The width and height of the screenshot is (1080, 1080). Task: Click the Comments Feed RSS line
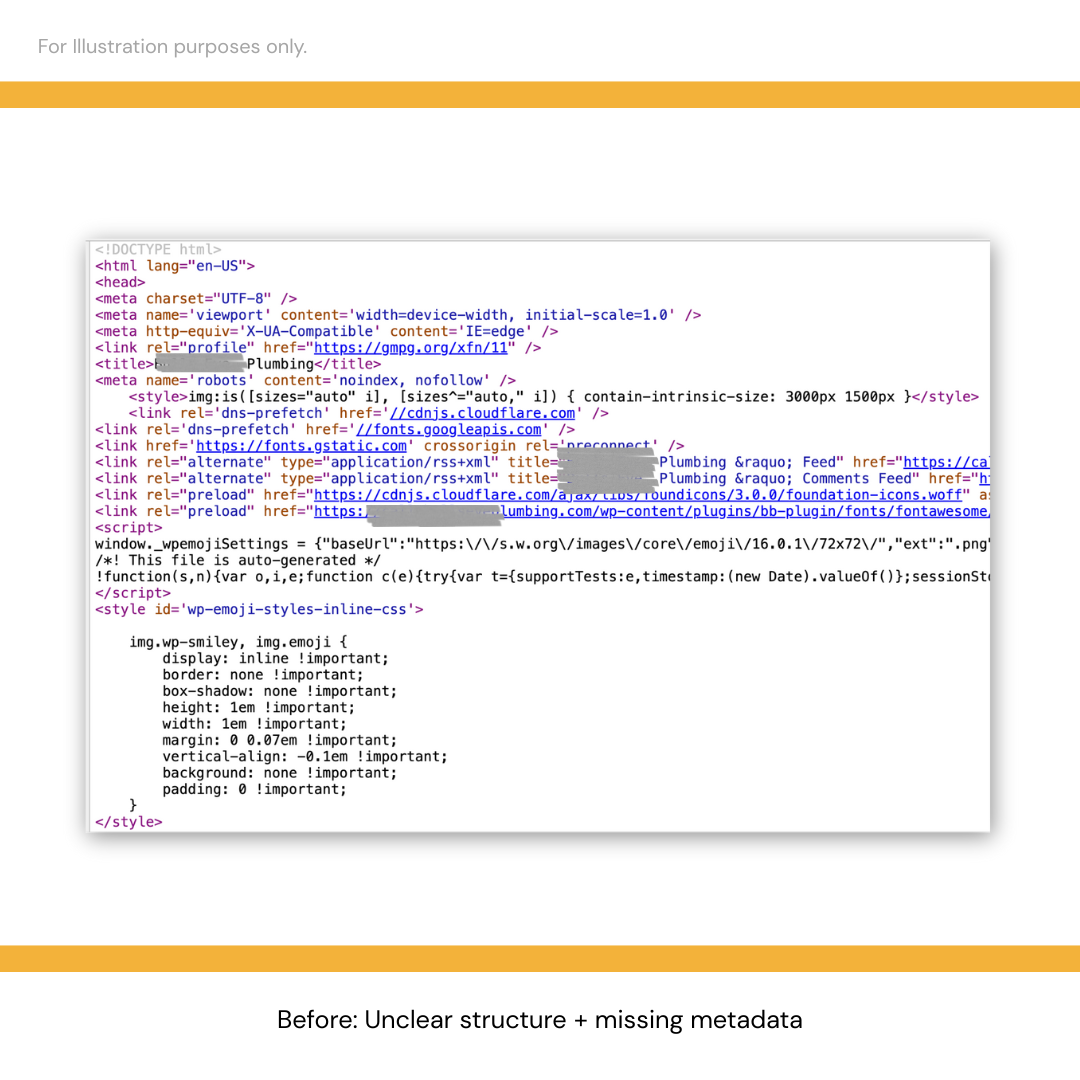pyautogui.click(x=542, y=479)
